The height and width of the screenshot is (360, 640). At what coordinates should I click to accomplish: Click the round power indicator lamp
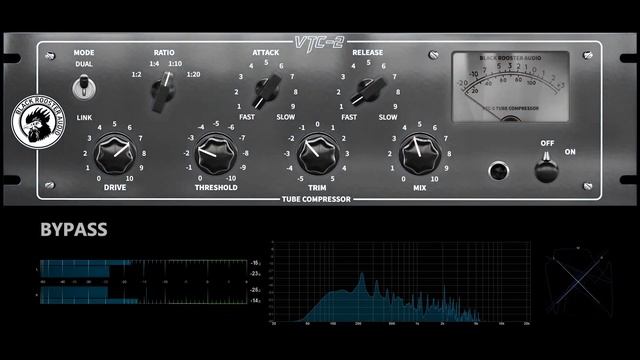pos(498,171)
